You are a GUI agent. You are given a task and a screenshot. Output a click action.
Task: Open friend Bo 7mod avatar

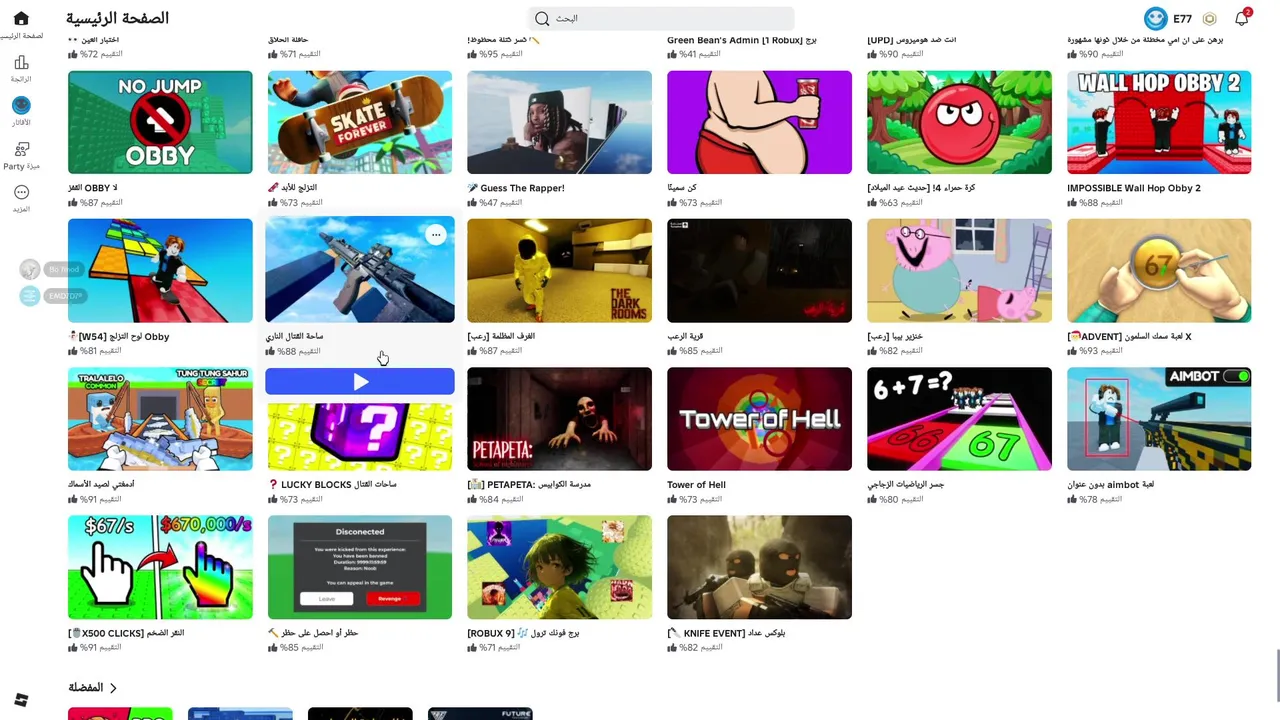30,269
